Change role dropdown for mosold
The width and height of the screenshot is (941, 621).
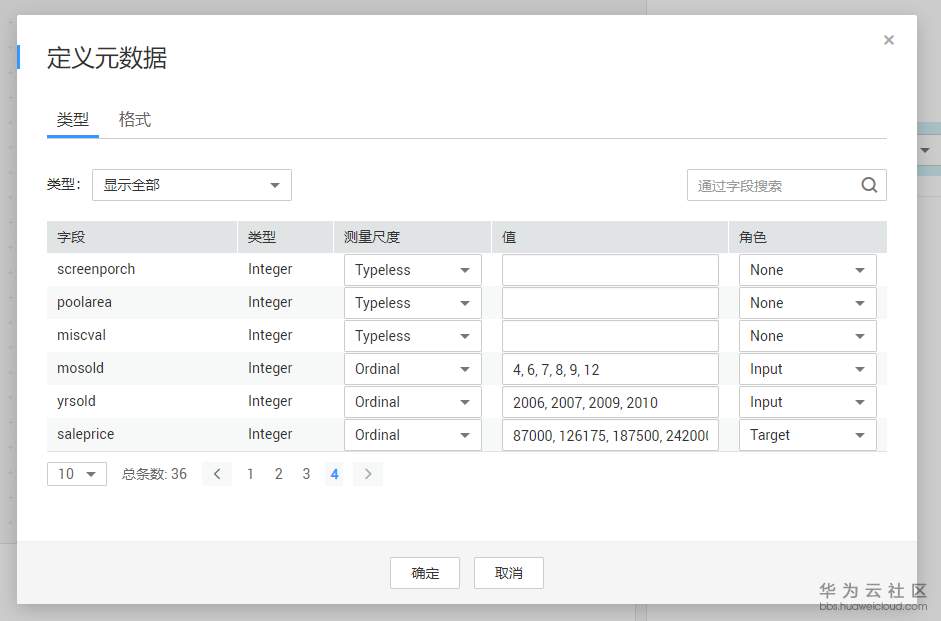(x=807, y=369)
